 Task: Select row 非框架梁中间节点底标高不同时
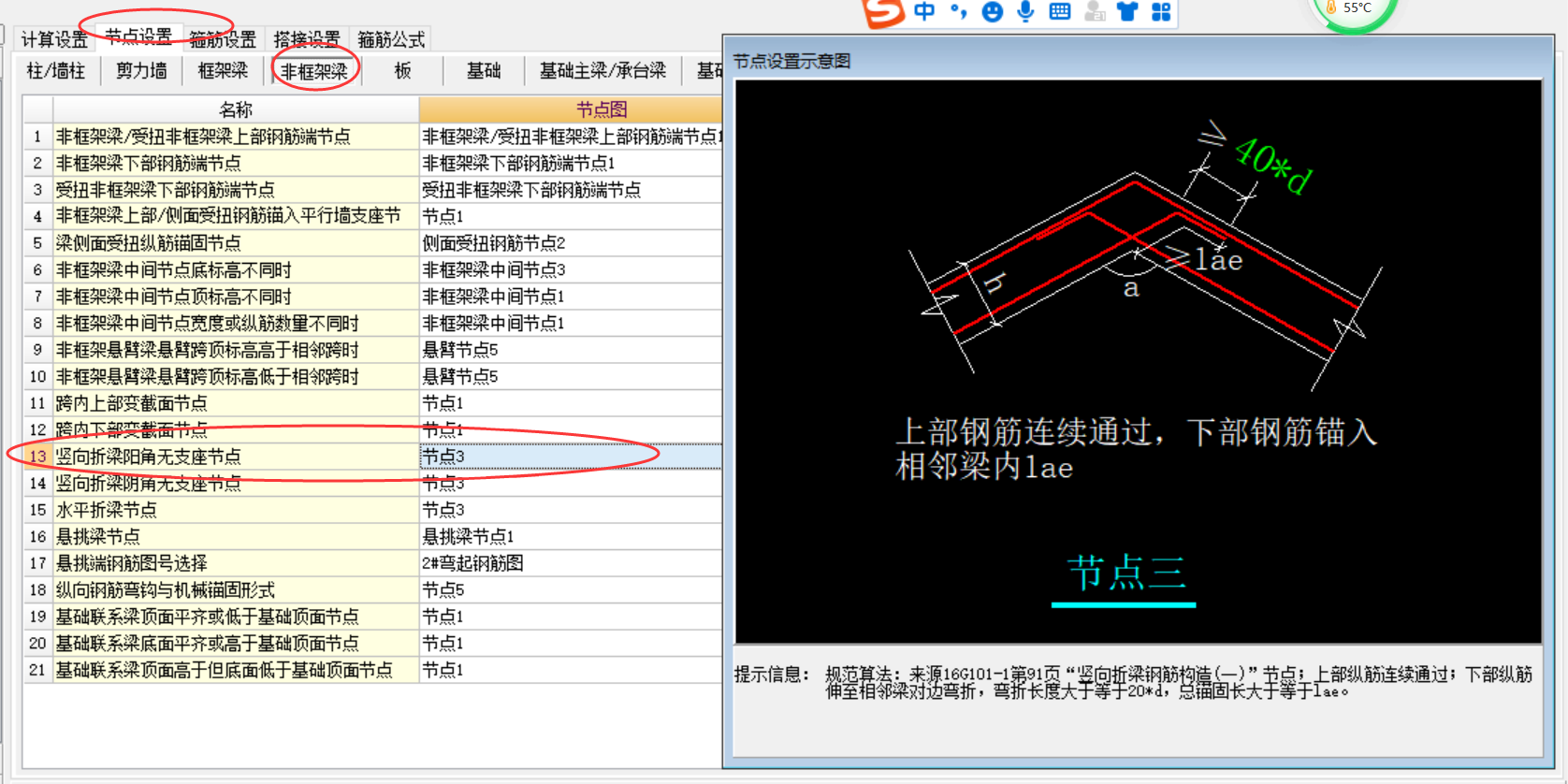coord(236,270)
